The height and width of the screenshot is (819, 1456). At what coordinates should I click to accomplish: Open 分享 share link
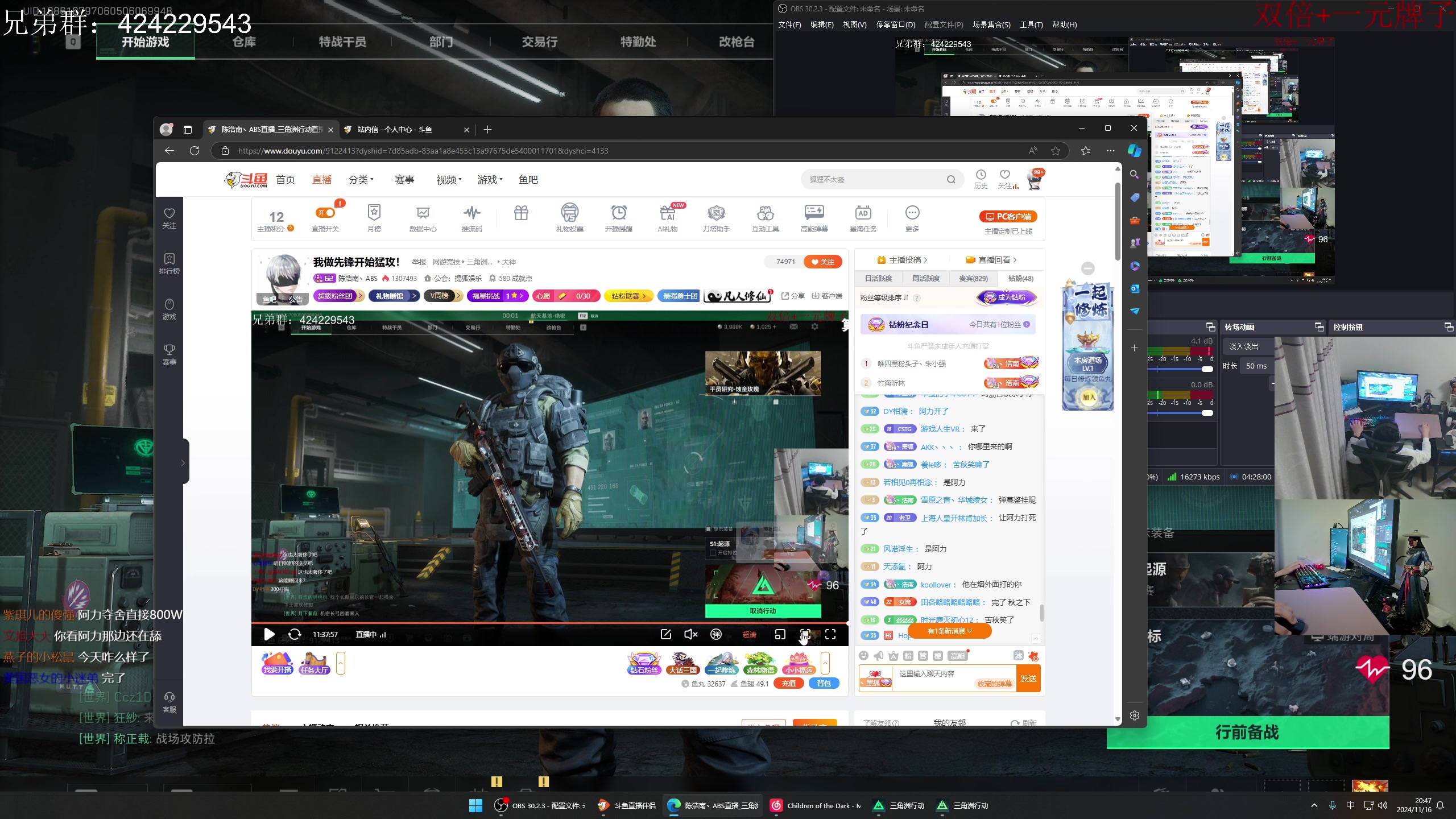tap(793, 296)
